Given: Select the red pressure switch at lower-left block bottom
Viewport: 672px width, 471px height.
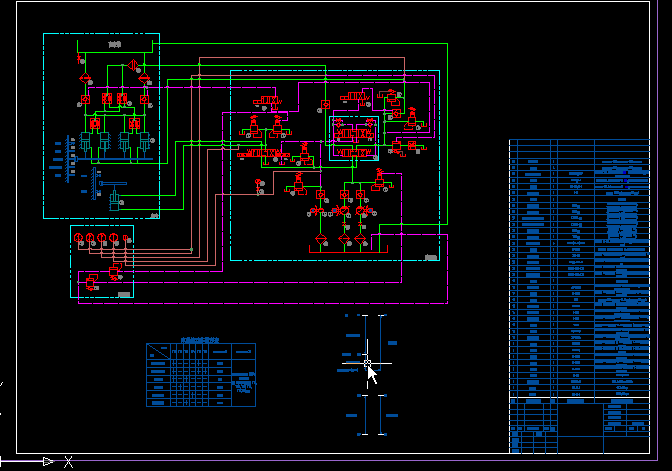Looking at the screenshot, I should coord(91,282).
